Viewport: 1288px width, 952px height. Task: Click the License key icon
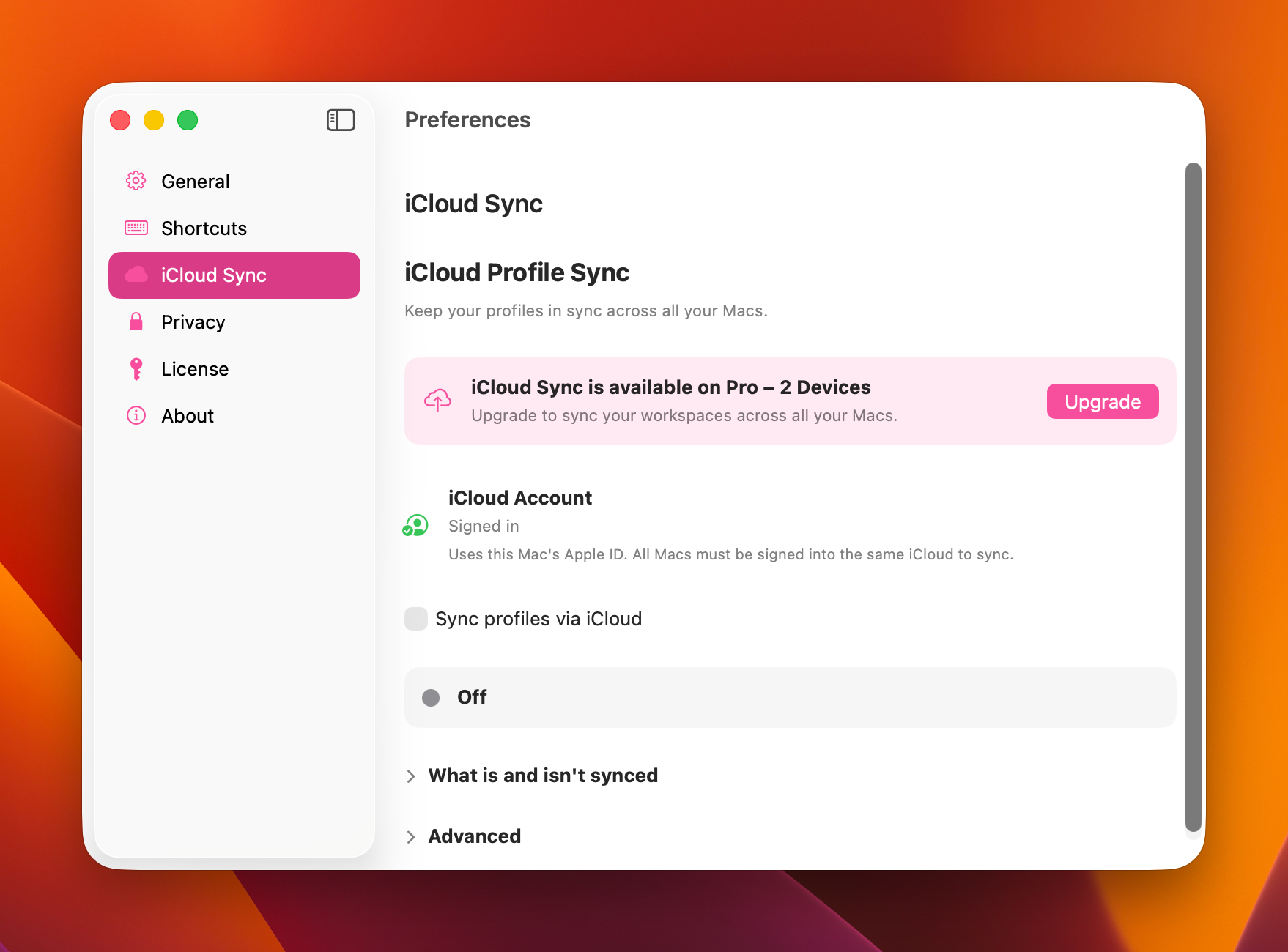tap(136, 368)
